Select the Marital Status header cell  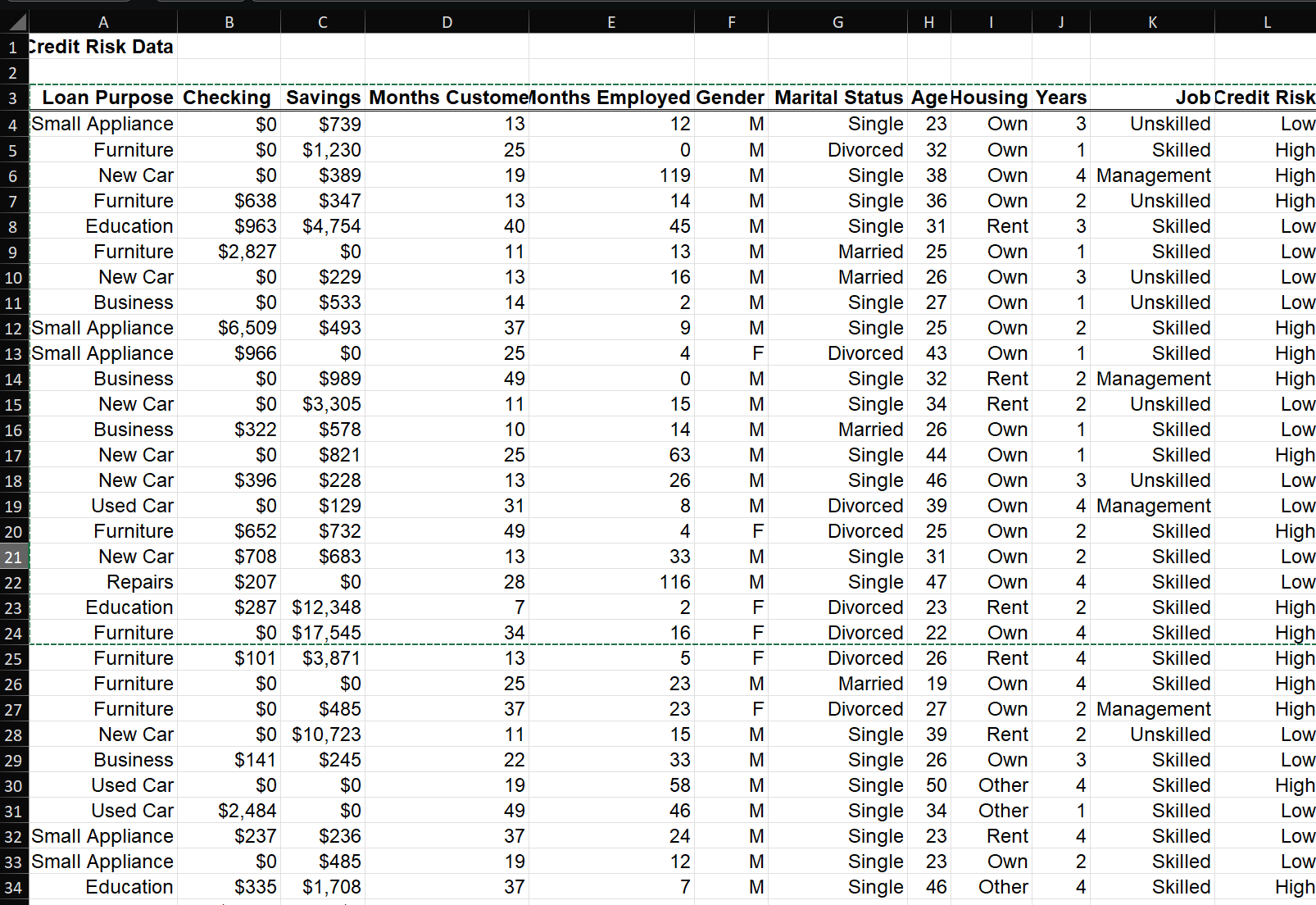(x=837, y=97)
